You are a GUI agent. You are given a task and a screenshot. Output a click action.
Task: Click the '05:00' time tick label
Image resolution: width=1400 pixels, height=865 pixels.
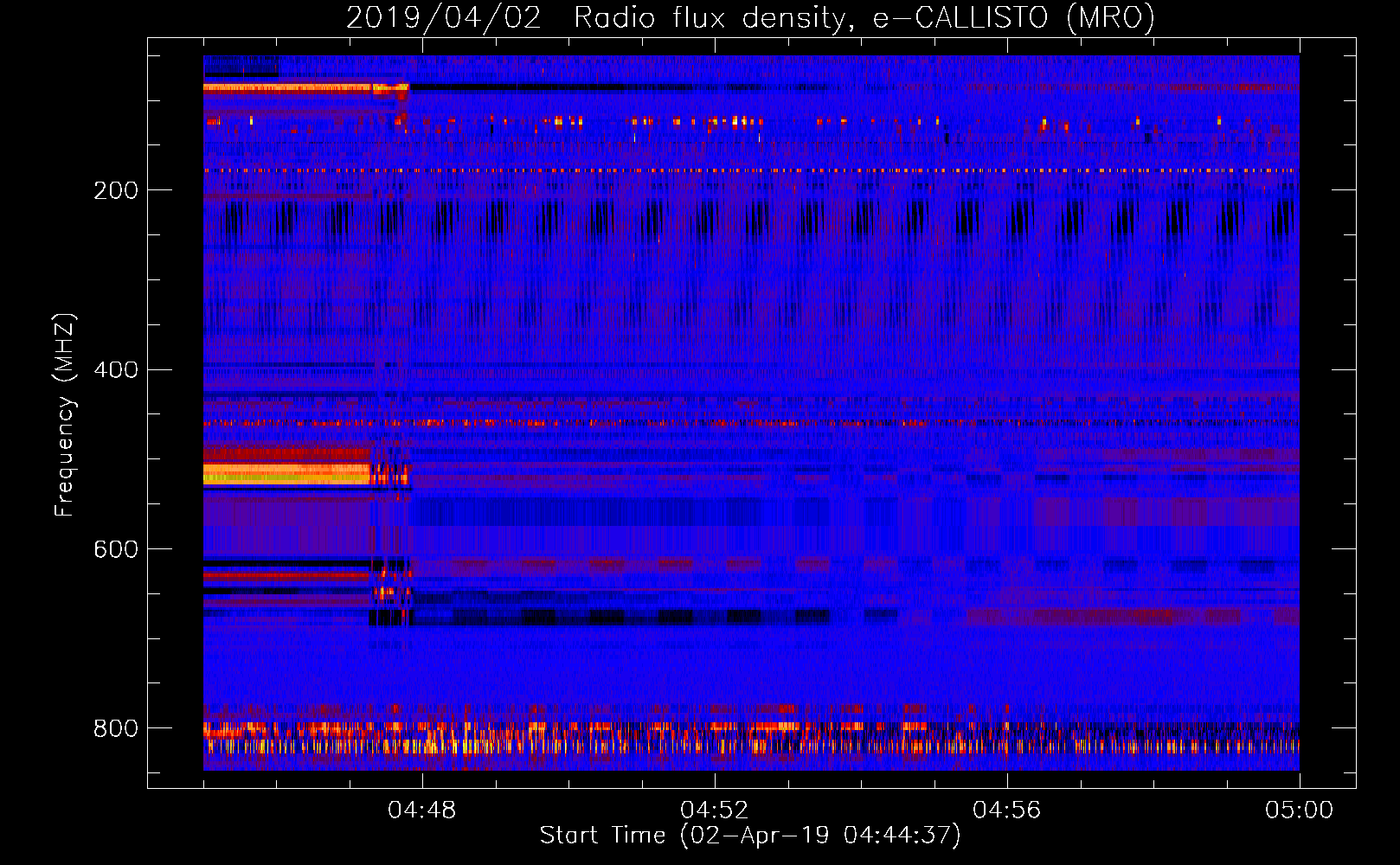coord(1300,811)
